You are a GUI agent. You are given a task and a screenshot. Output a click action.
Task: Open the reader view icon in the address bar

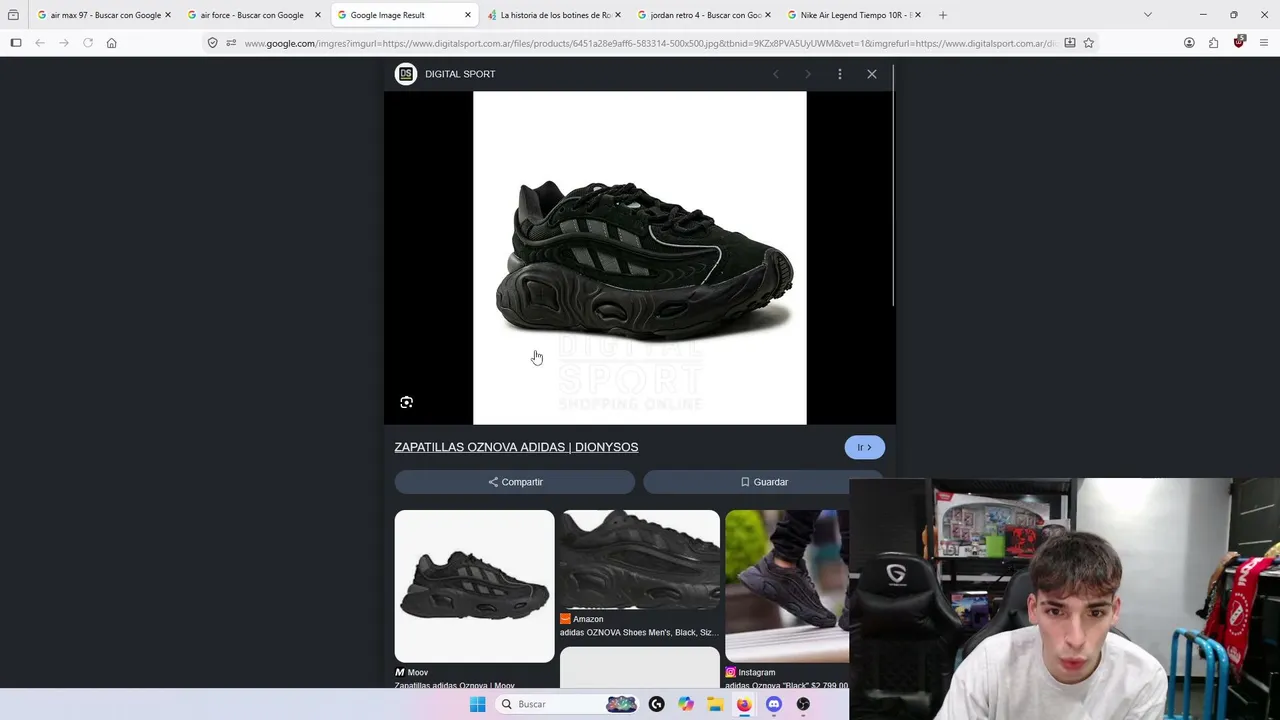(1070, 43)
